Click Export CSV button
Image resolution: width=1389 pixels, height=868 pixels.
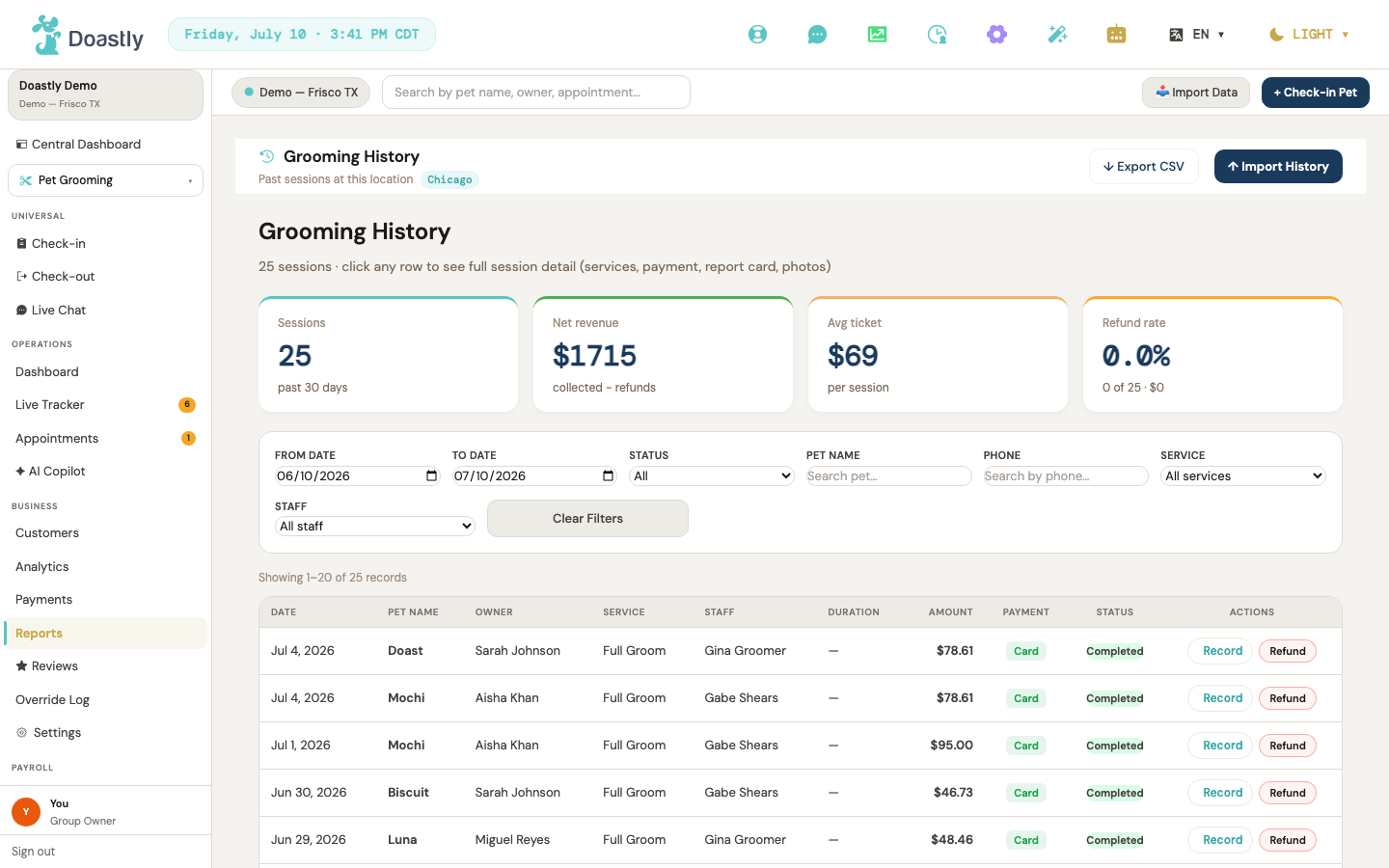[1144, 167]
